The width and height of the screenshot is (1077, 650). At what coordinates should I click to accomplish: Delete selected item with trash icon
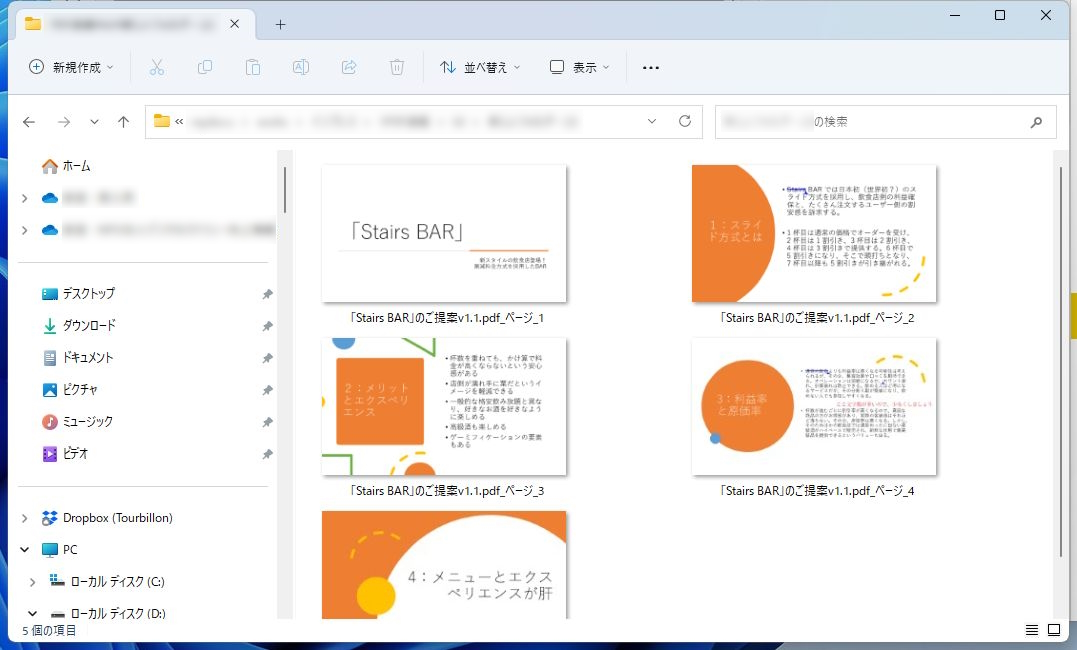[396, 67]
